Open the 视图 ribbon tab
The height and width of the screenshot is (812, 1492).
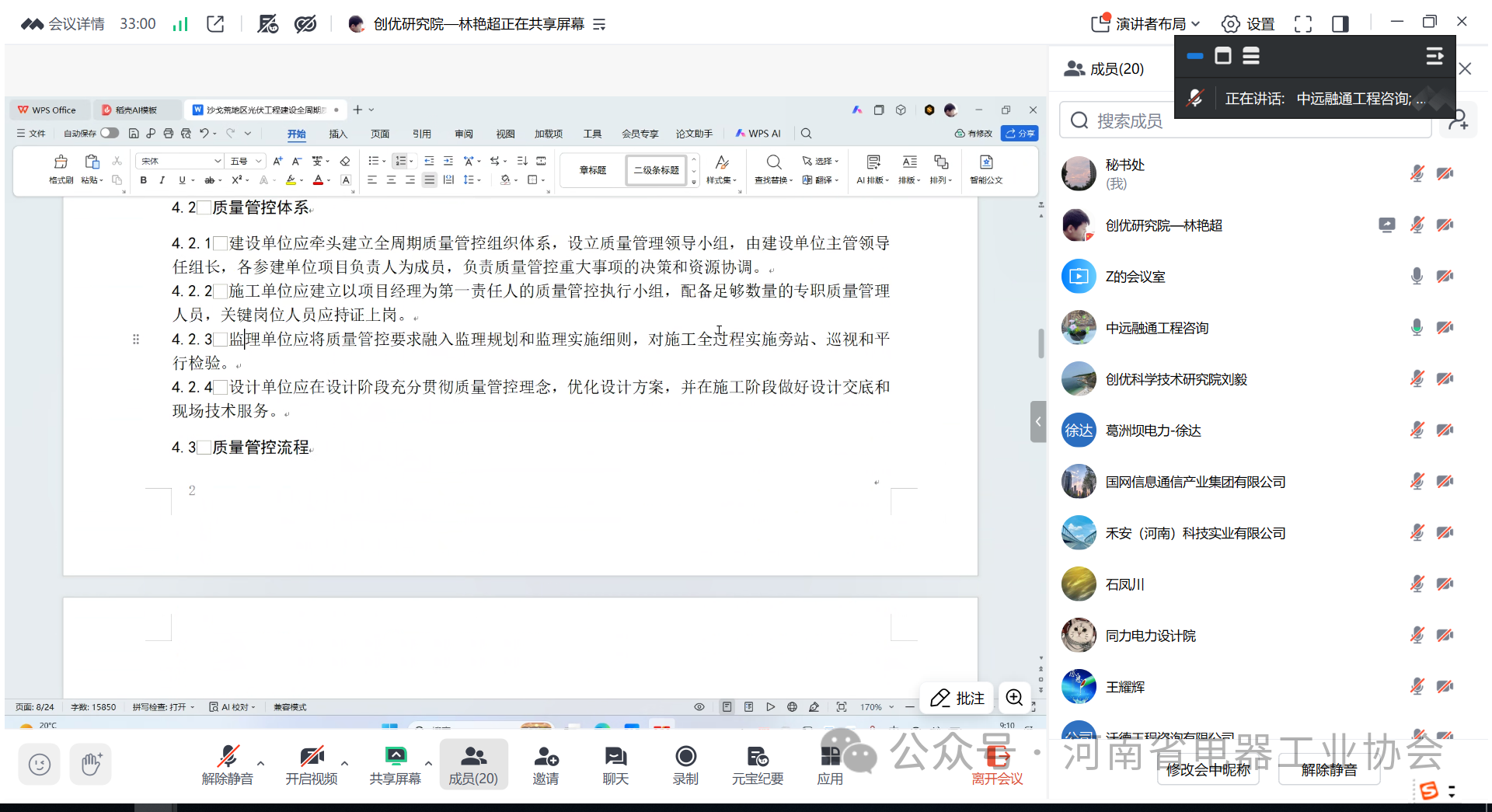pyautogui.click(x=506, y=134)
